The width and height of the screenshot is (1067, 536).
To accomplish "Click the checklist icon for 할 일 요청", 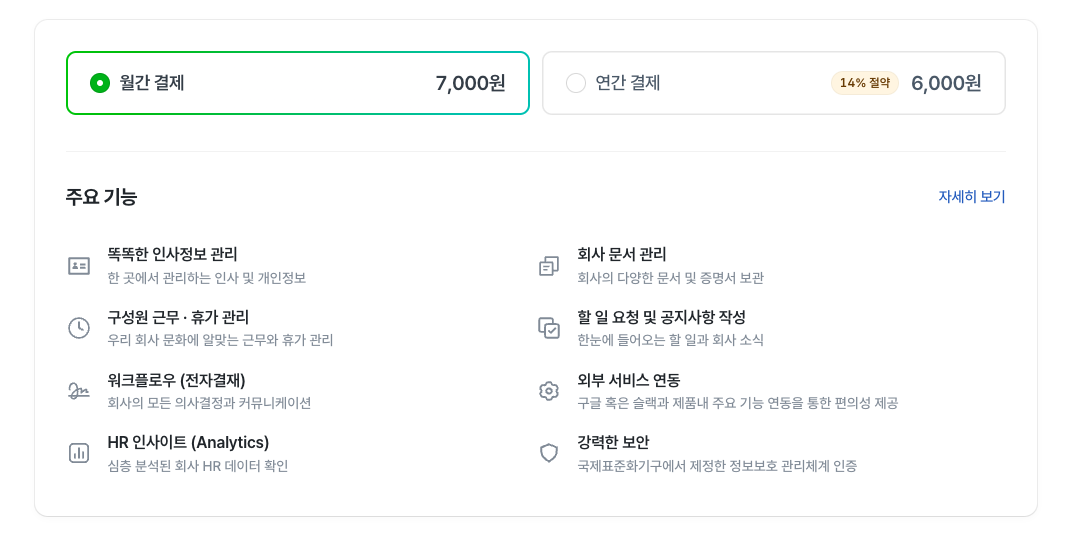I will tap(549, 328).
